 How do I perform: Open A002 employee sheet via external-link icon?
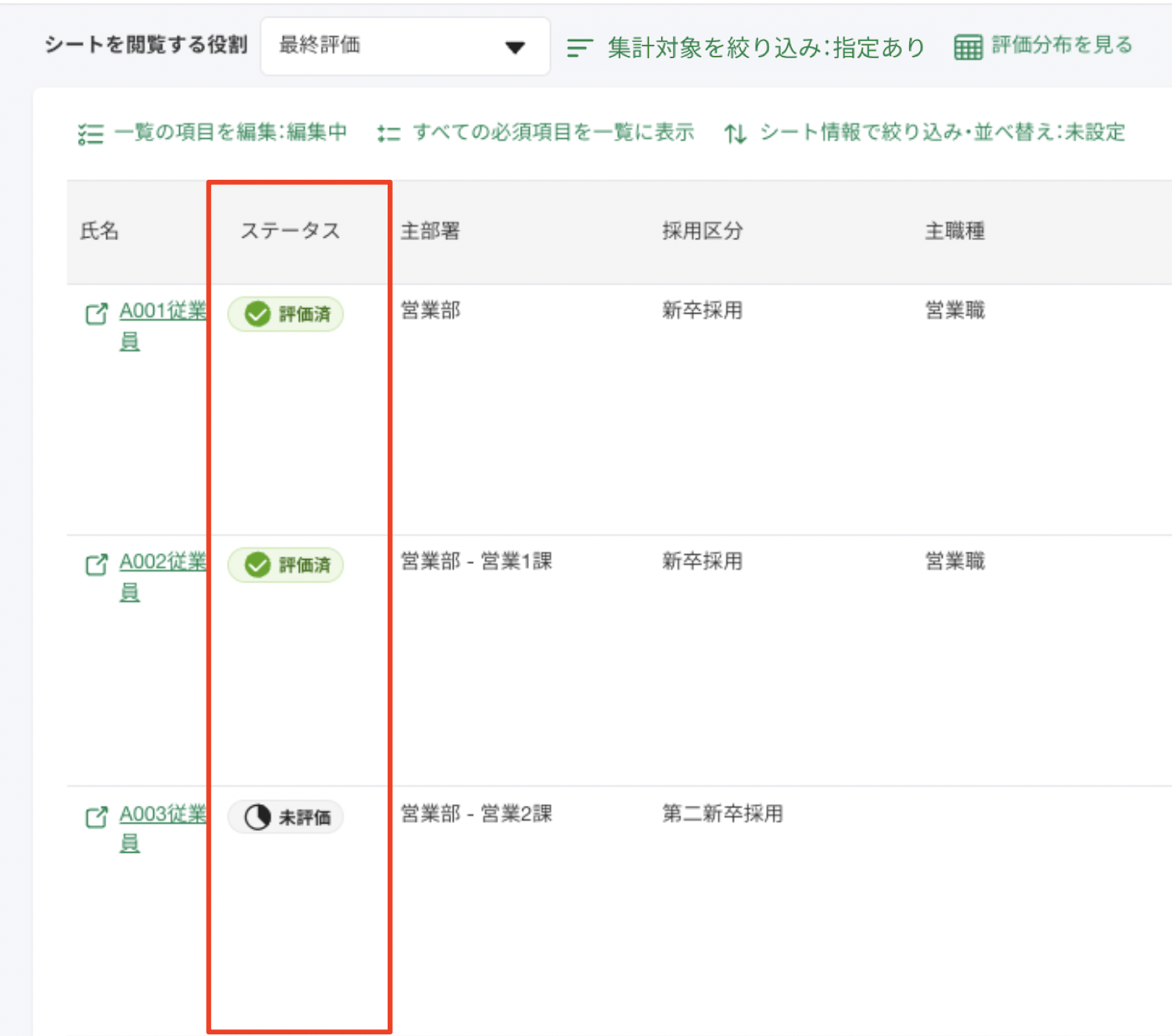tap(97, 565)
